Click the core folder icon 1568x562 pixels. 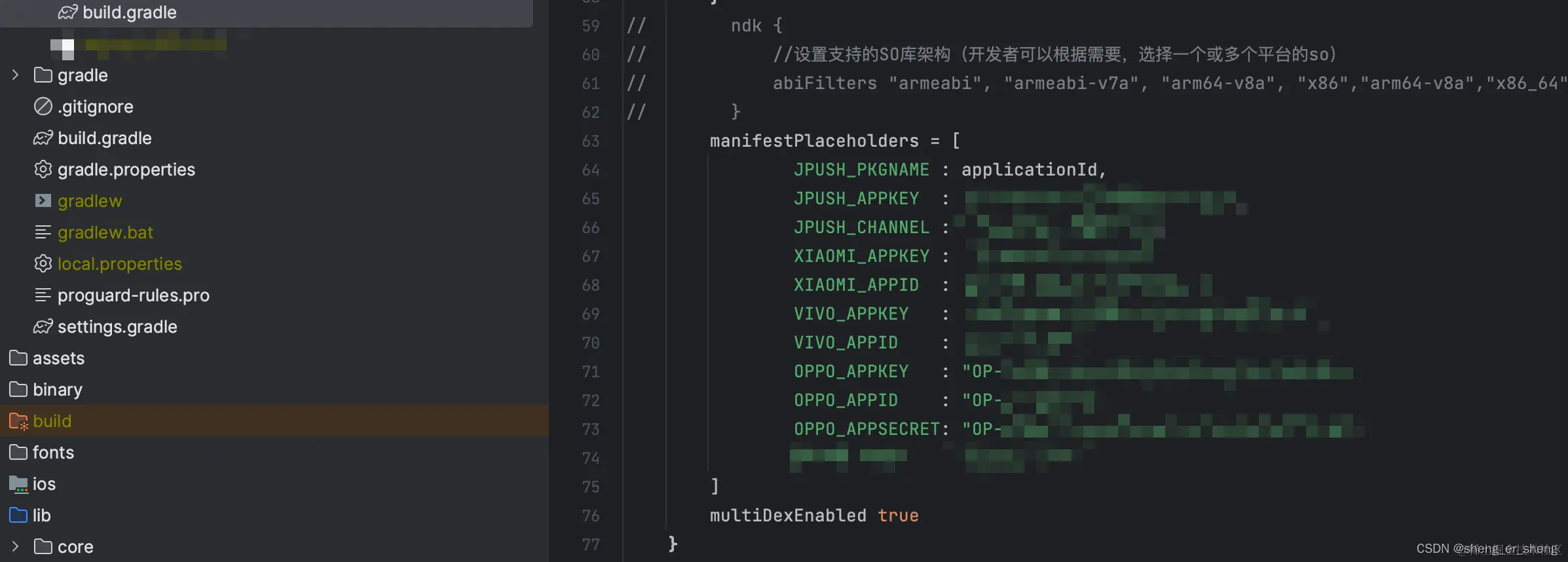pos(43,546)
